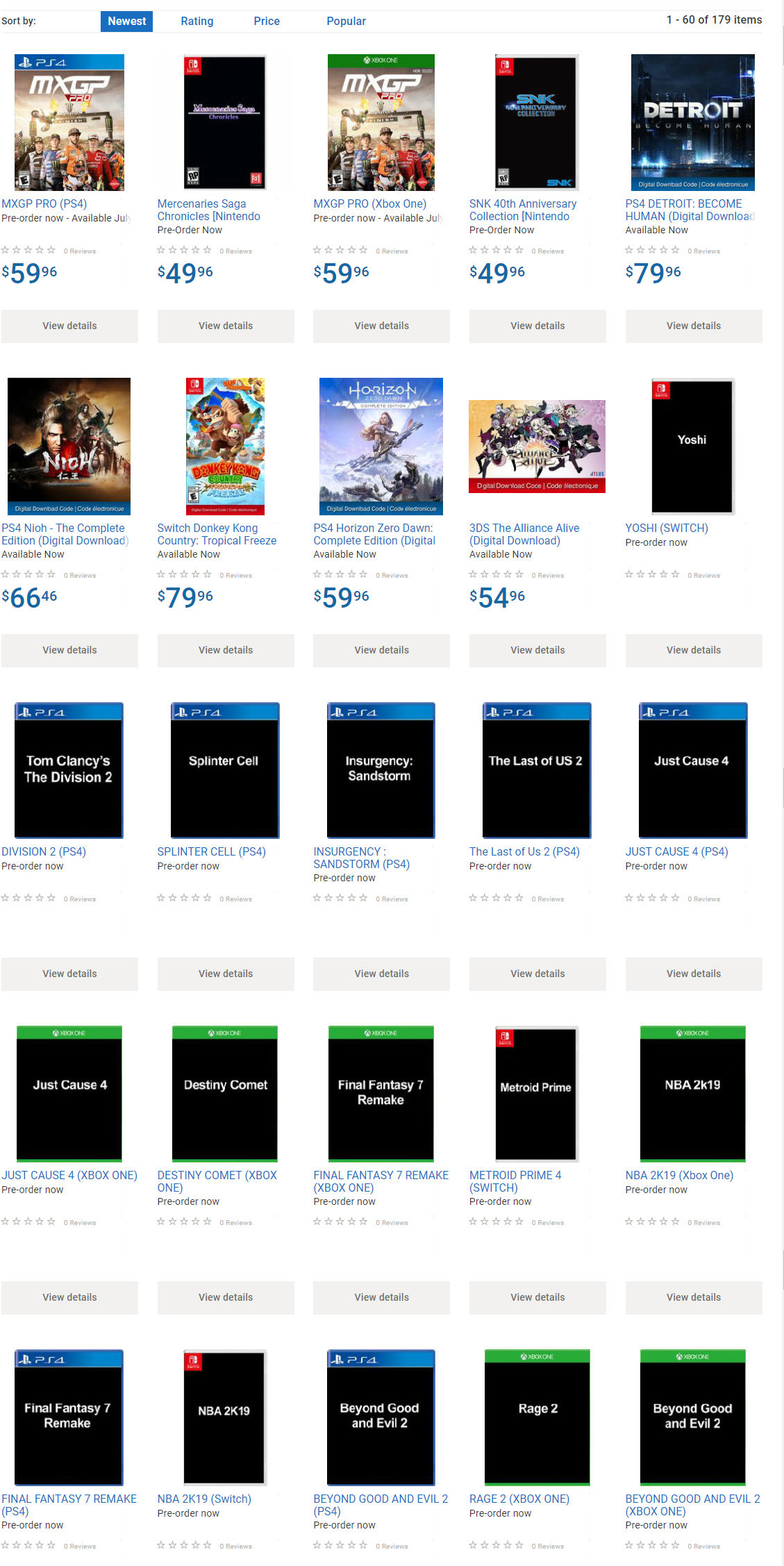Screen dimensions: 784x1566
Task: Open the Donkey Kong Country cover image
Action: pos(225,446)
